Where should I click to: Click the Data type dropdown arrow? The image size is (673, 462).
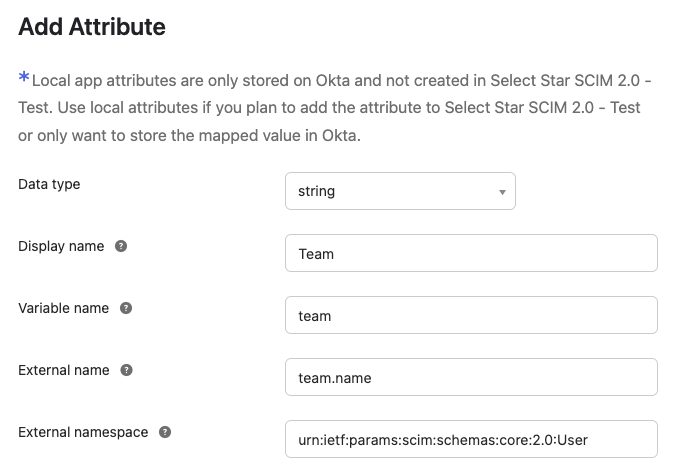(x=502, y=192)
